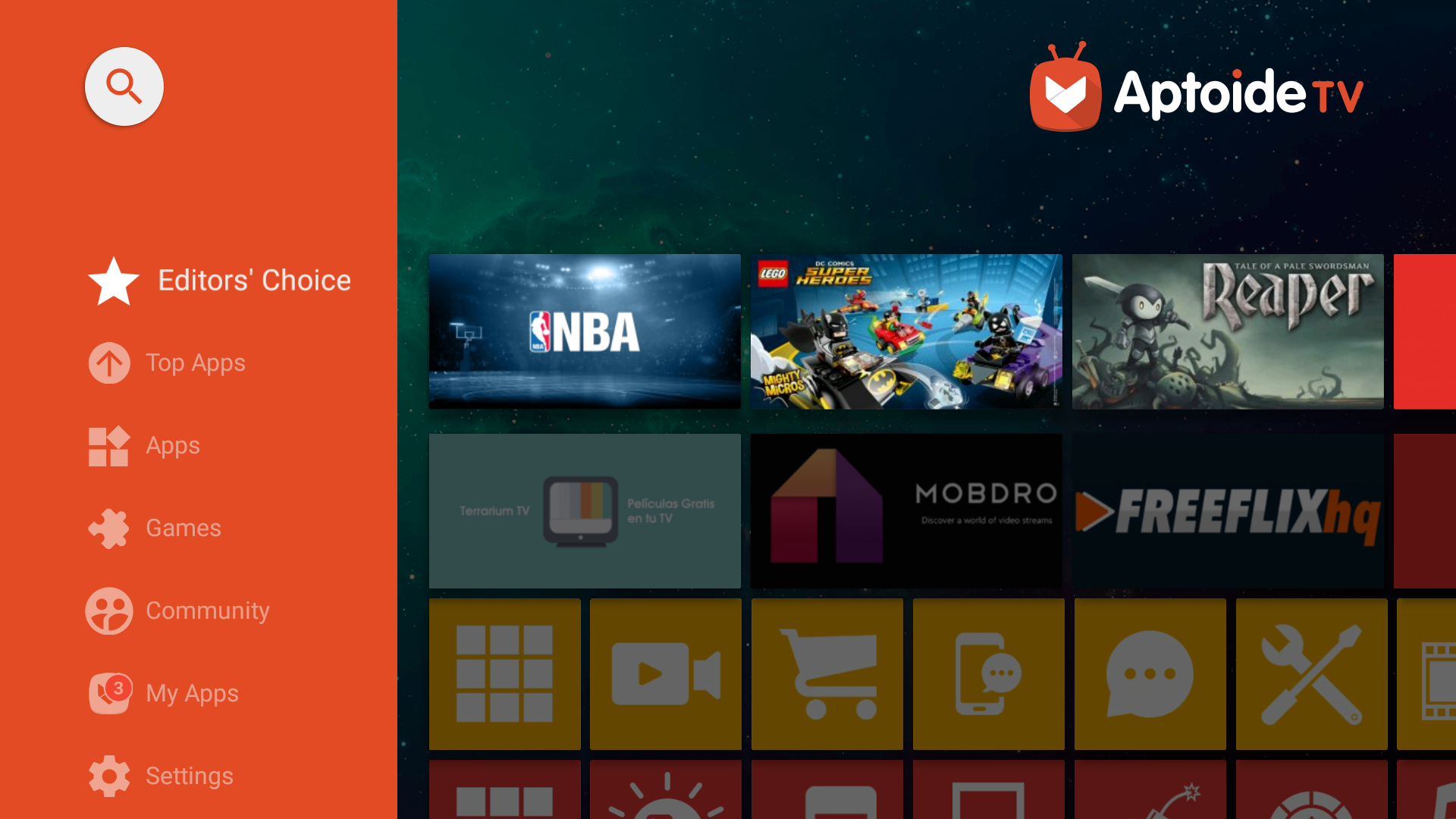
Task: Navigate to the Top Apps section
Action: [x=196, y=362]
